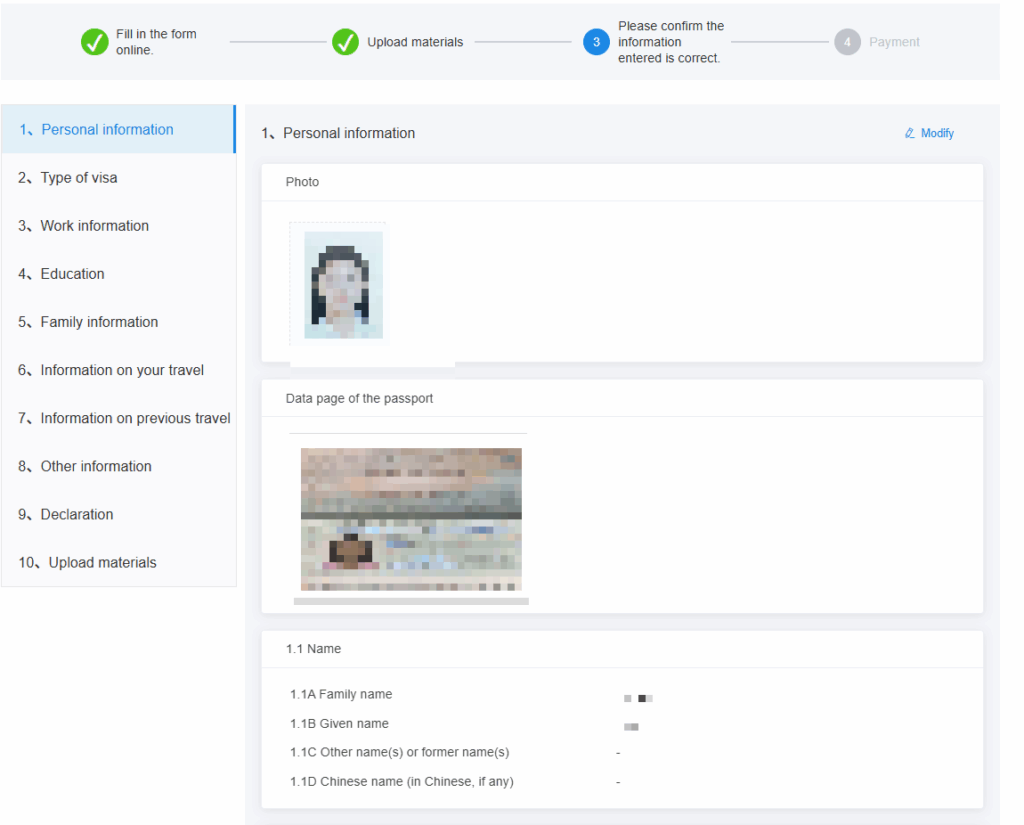
Task: Select Information on previous travel
Action: [x=135, y=418]
